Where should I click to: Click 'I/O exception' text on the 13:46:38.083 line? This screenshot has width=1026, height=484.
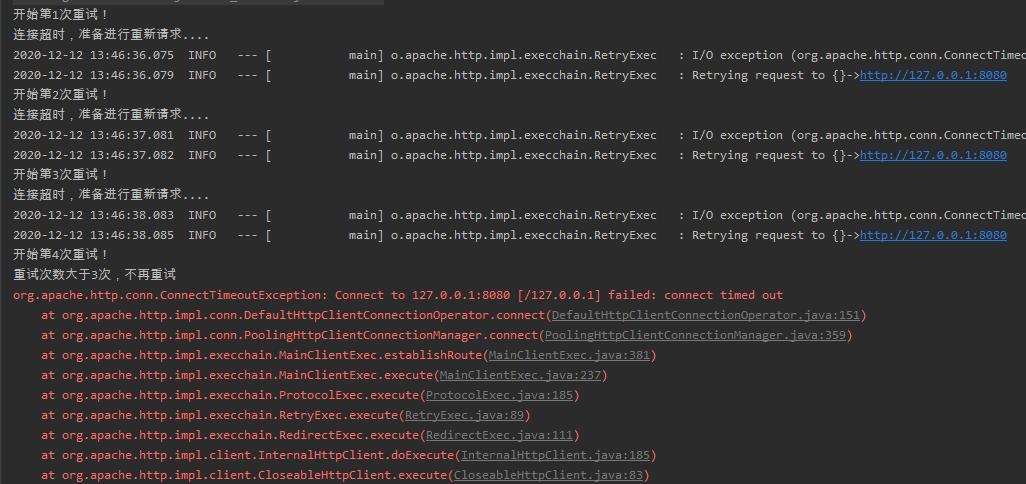(x=737, y=215)
